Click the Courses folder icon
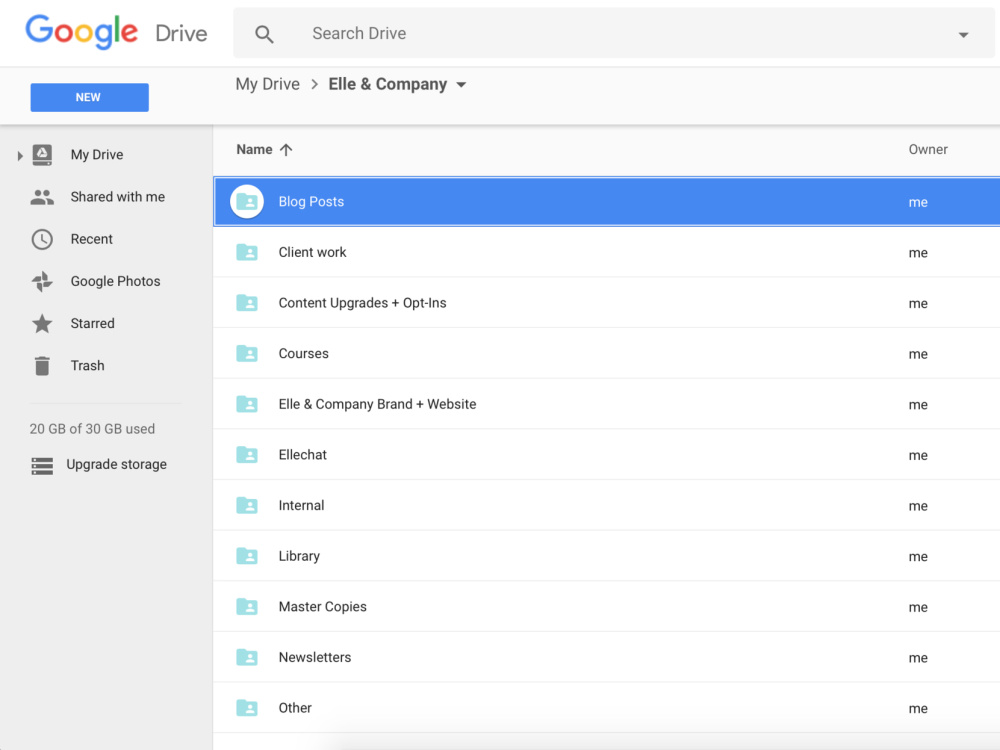The image size is (1000, 750). coord(247,353)
